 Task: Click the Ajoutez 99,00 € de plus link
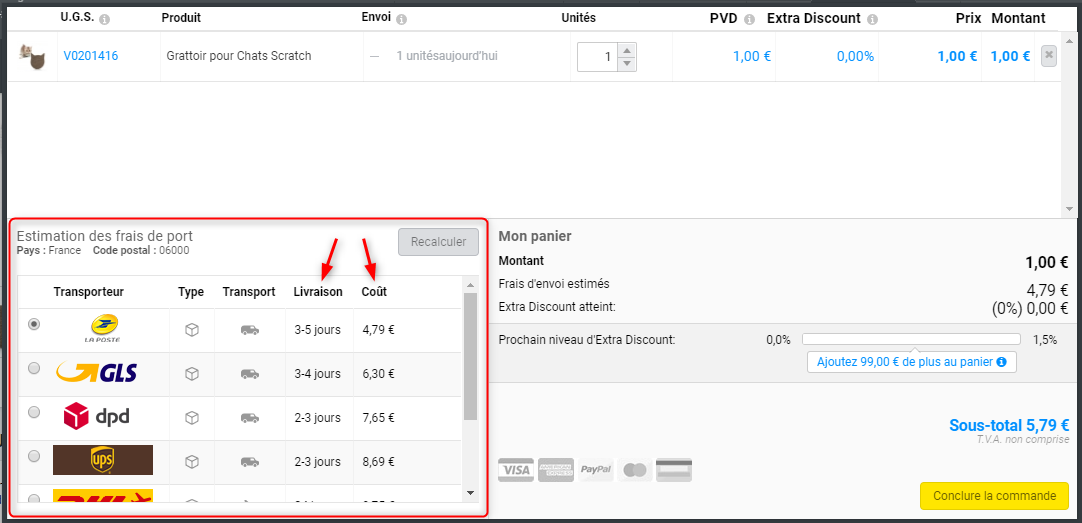[912, 362]
